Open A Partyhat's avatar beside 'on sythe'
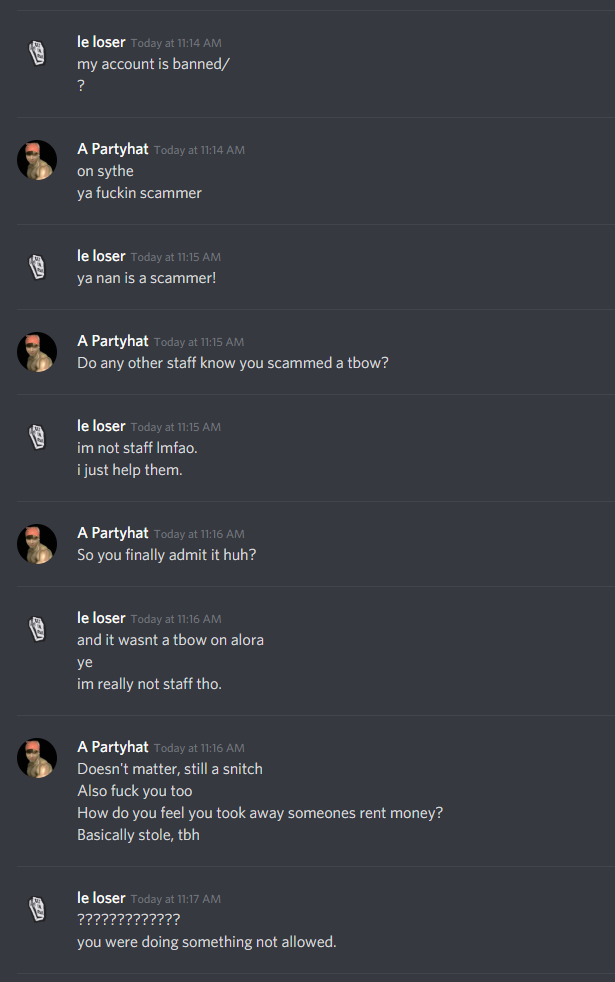Viewport: 615px width, 982px height. tap(37, 160)
